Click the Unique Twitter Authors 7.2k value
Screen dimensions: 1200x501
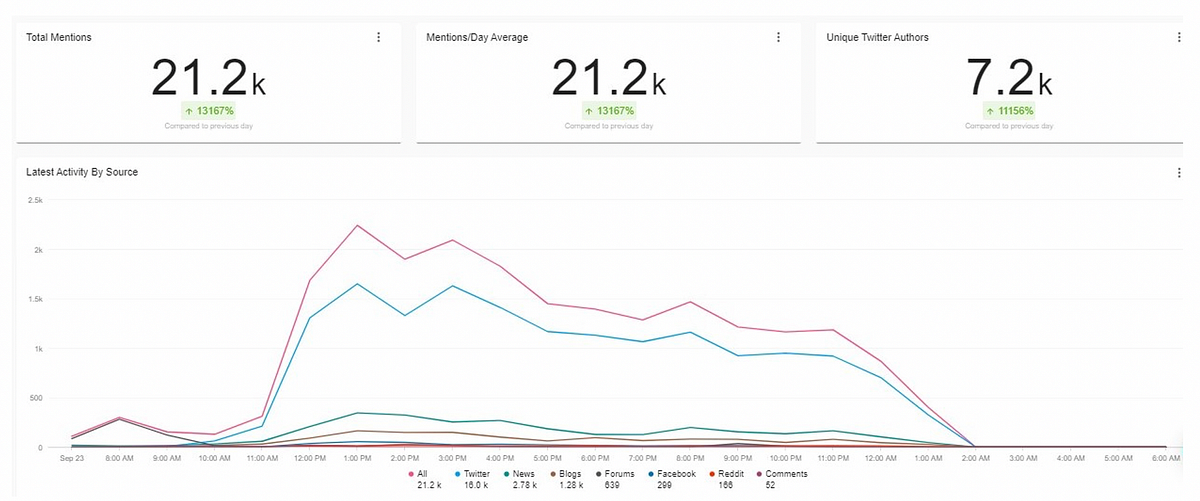pyautogui.click(x=1009, y=77)
